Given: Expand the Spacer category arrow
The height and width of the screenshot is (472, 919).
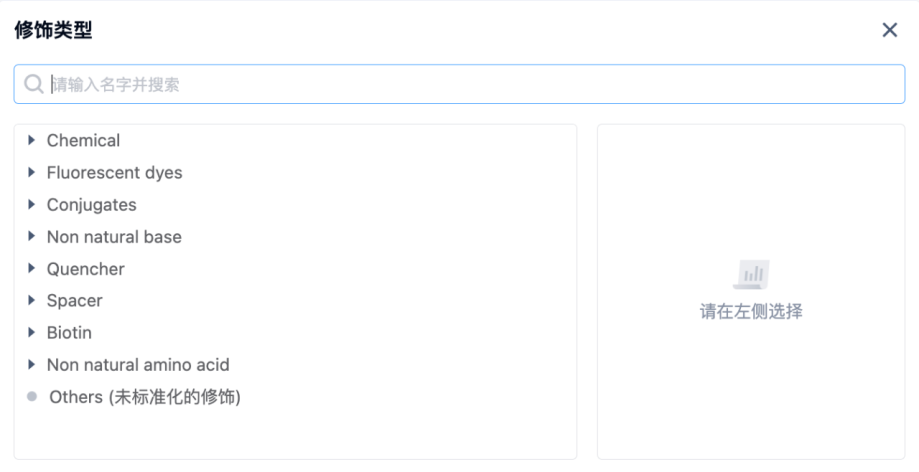Looking at the screenshot, I should pyautogui.click(x=32, y=301).
